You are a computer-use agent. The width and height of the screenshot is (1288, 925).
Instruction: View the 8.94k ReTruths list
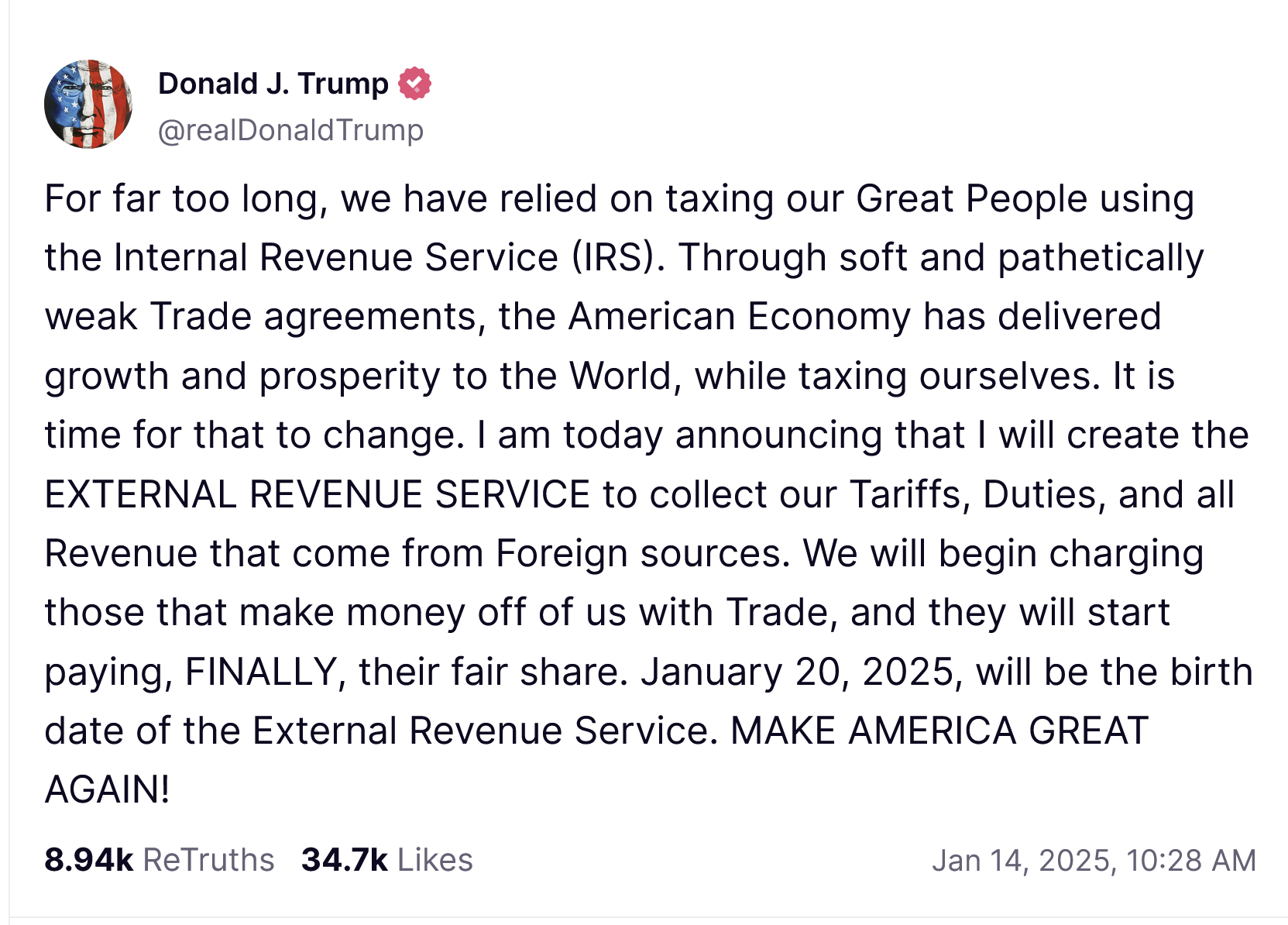coord(159,860)
